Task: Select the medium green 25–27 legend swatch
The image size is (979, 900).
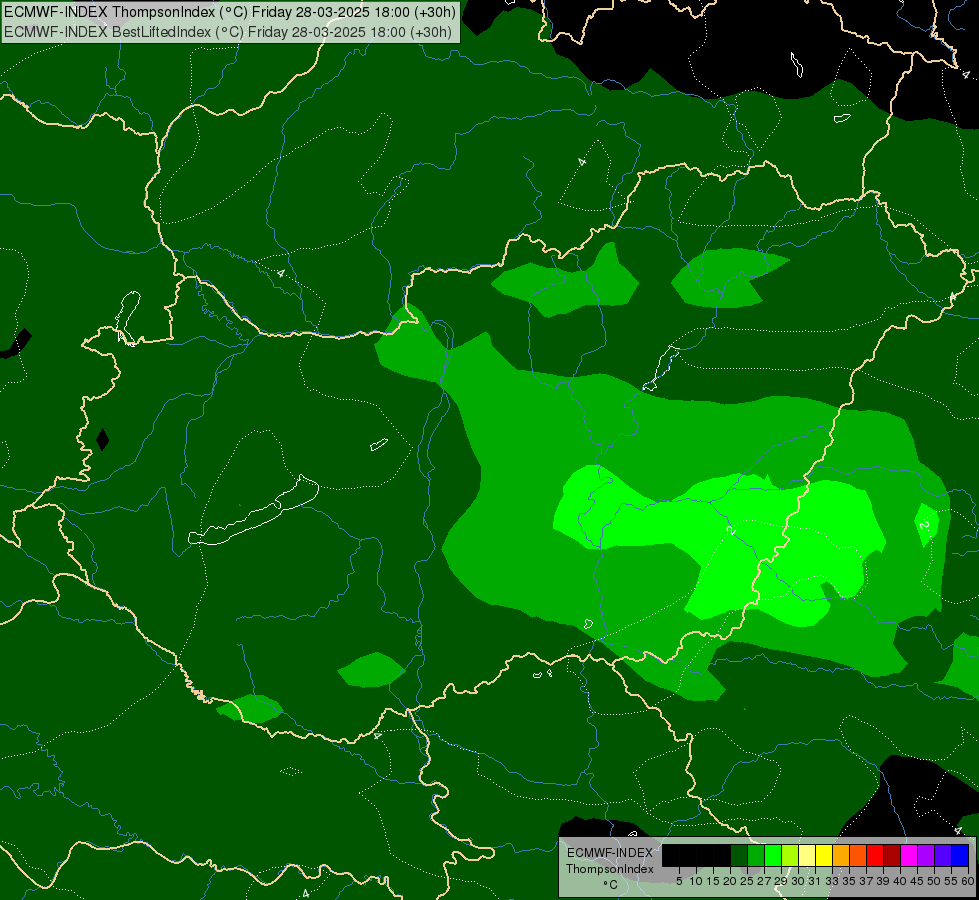Action: click(x=756, y=855)
